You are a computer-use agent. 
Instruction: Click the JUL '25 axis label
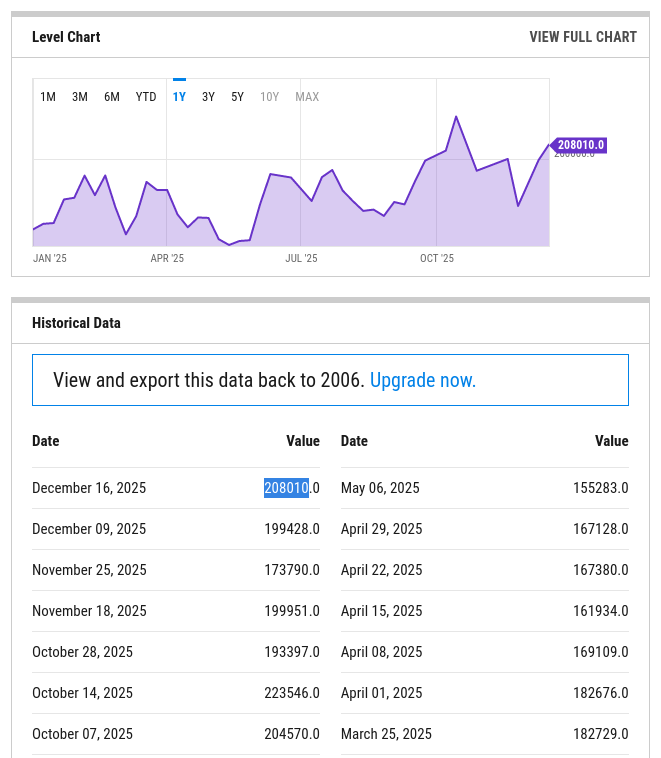[x=301, y=258]
